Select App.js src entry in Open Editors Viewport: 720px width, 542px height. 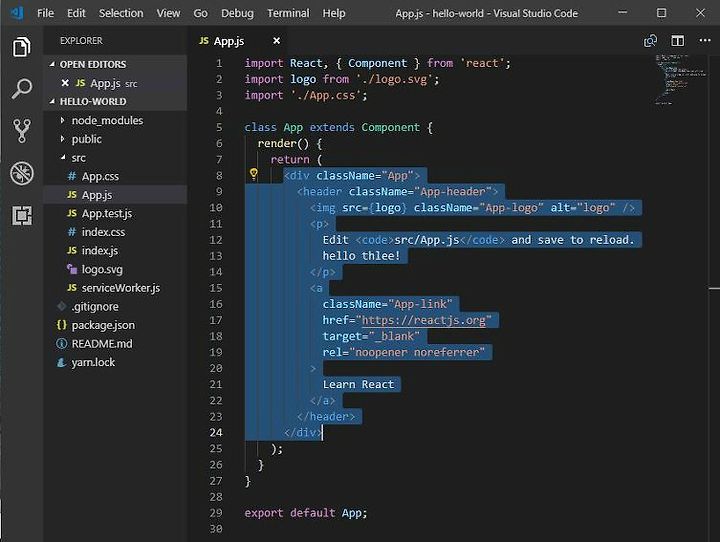coord(115,83)
